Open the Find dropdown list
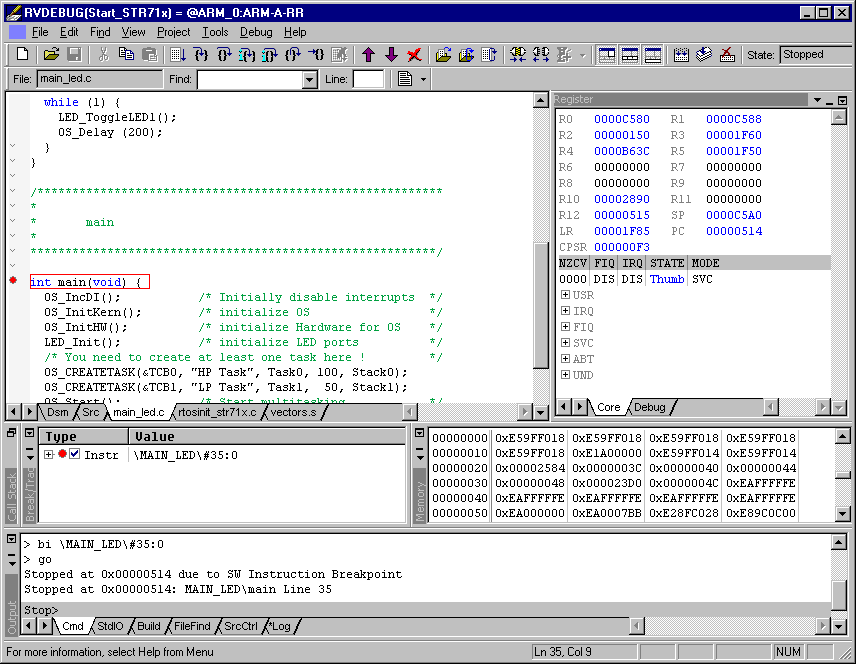The height and width of the screenshot is (664, 856). [x=309, y=79]
